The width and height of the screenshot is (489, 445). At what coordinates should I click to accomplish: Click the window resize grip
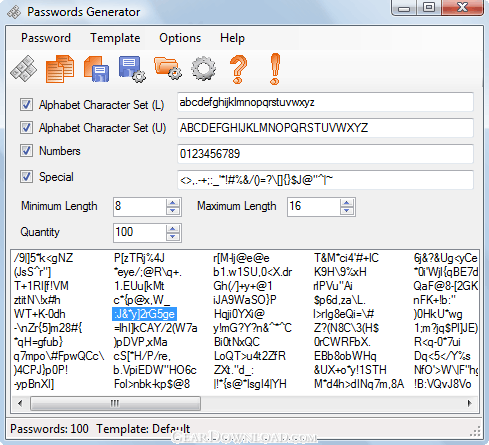click(475, 431)
